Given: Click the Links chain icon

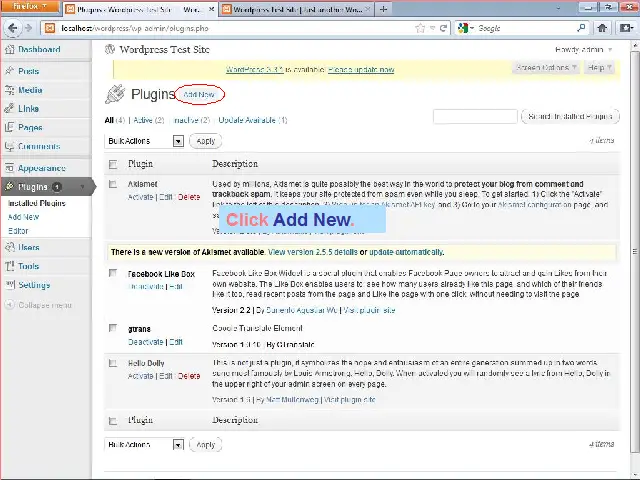Looking at the screenshot, I should pos(9,109).
